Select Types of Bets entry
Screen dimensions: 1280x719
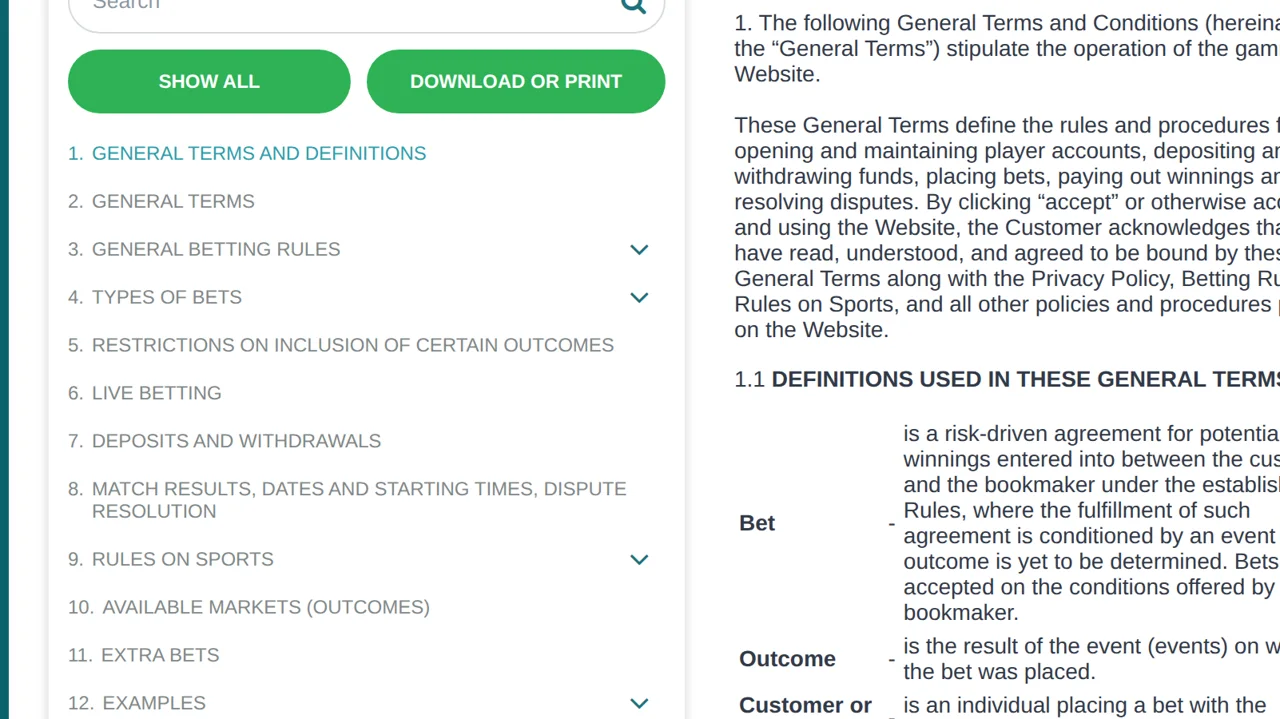155,297
